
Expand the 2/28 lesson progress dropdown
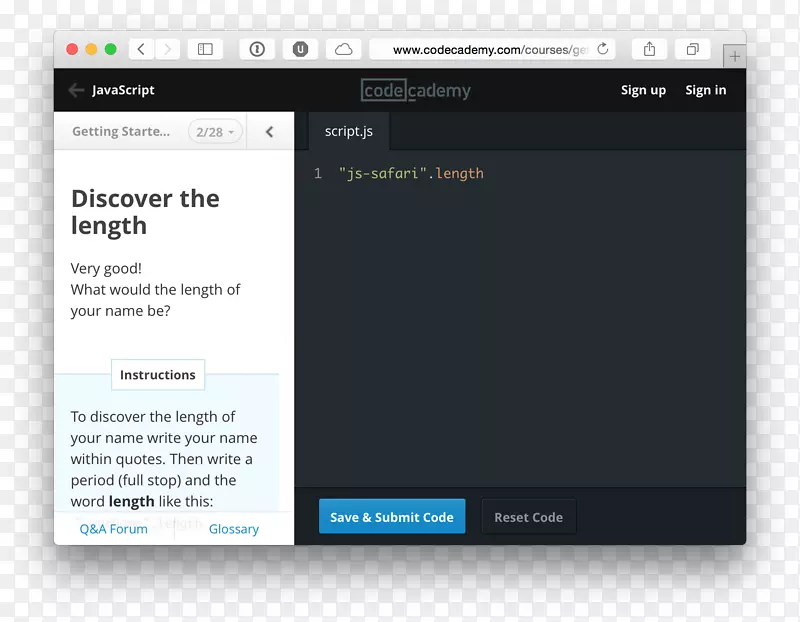tap(215, 132)
